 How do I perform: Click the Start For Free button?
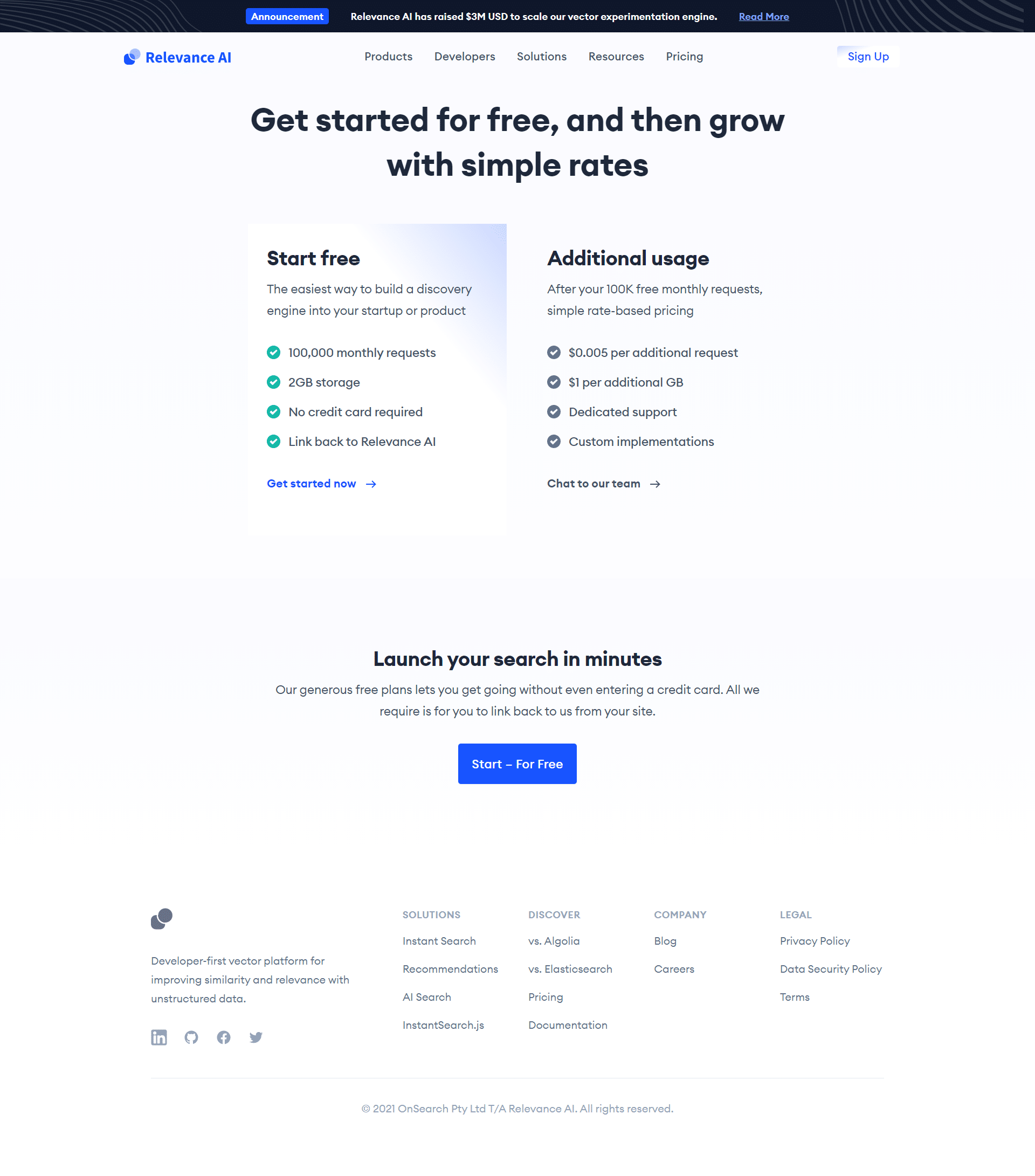(x=517, y=763)
